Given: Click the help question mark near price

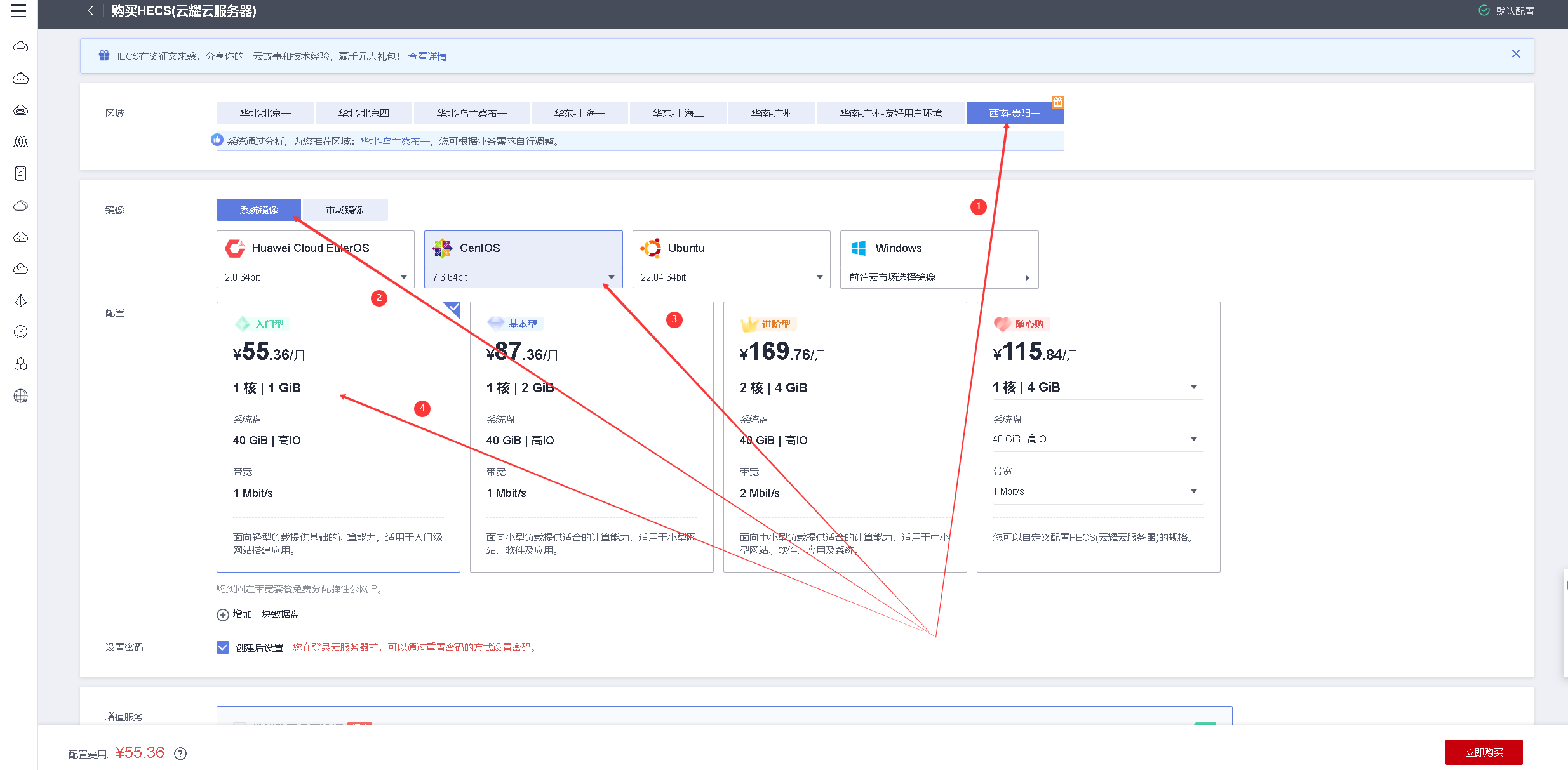Looking at the screenshot, I should click(x=180, y=753).
